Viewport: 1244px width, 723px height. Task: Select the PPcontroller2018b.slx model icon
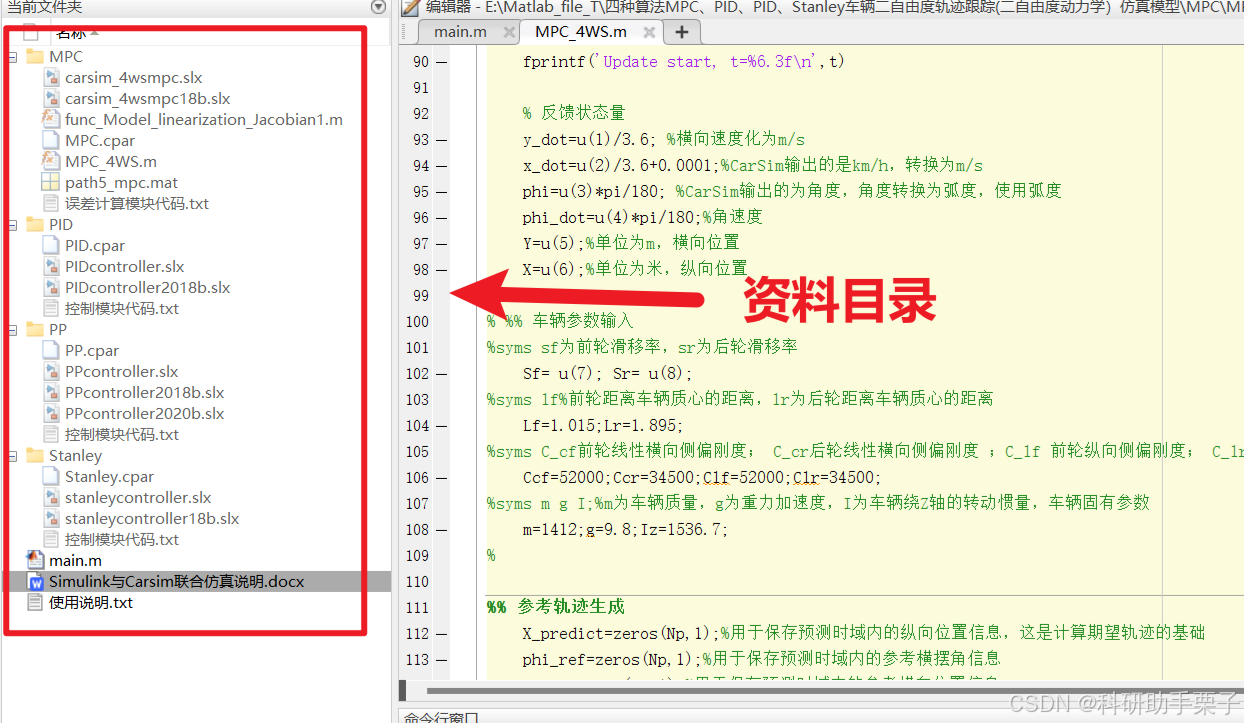[52, 392]
